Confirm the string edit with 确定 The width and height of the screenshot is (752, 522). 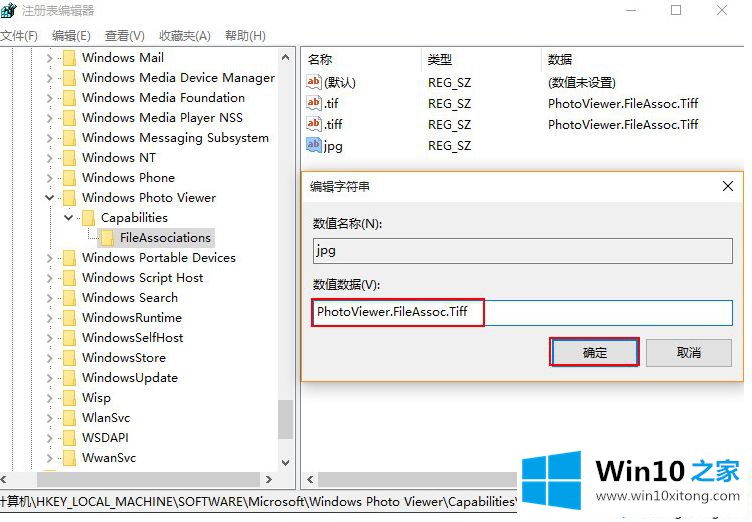click(594, 353)
